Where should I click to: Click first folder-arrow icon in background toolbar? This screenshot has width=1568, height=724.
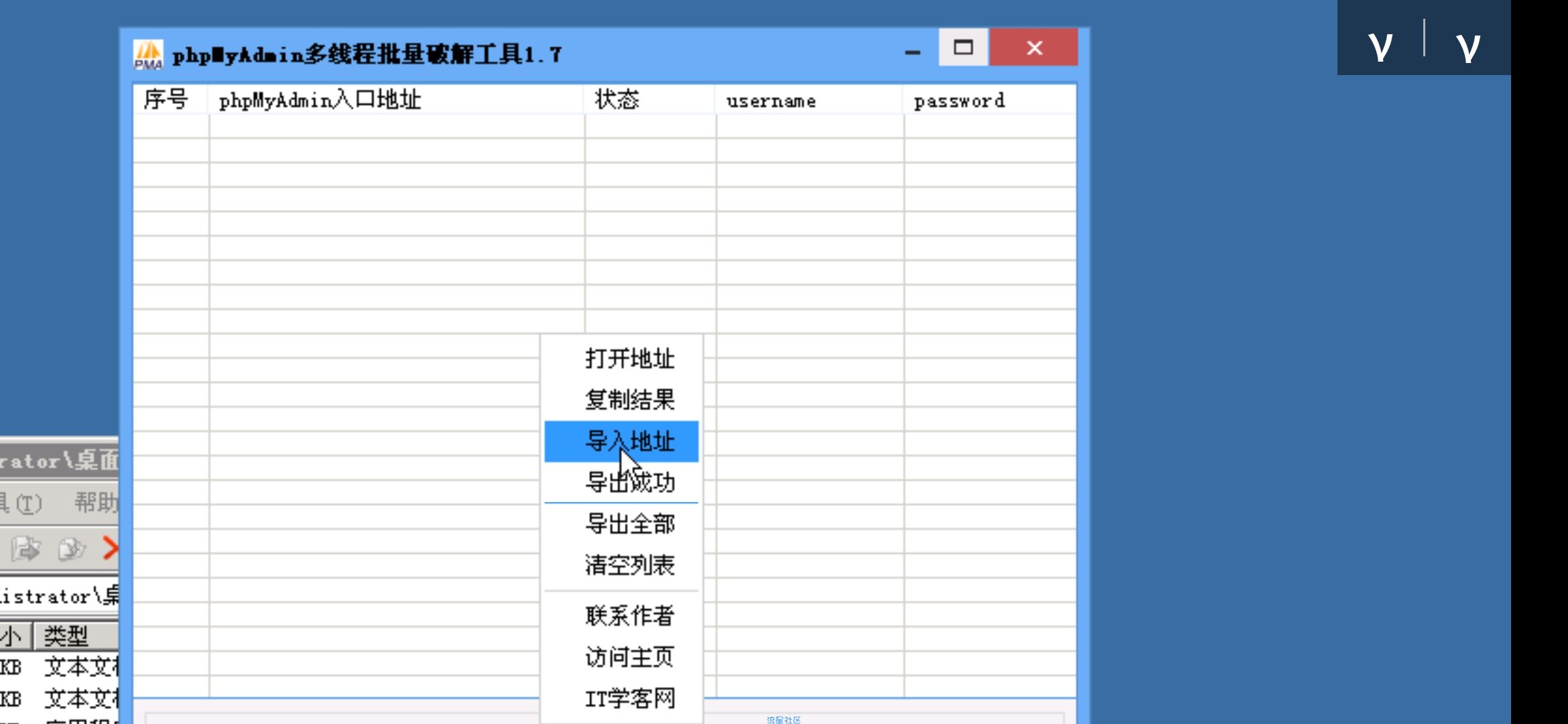coord(25,549)
